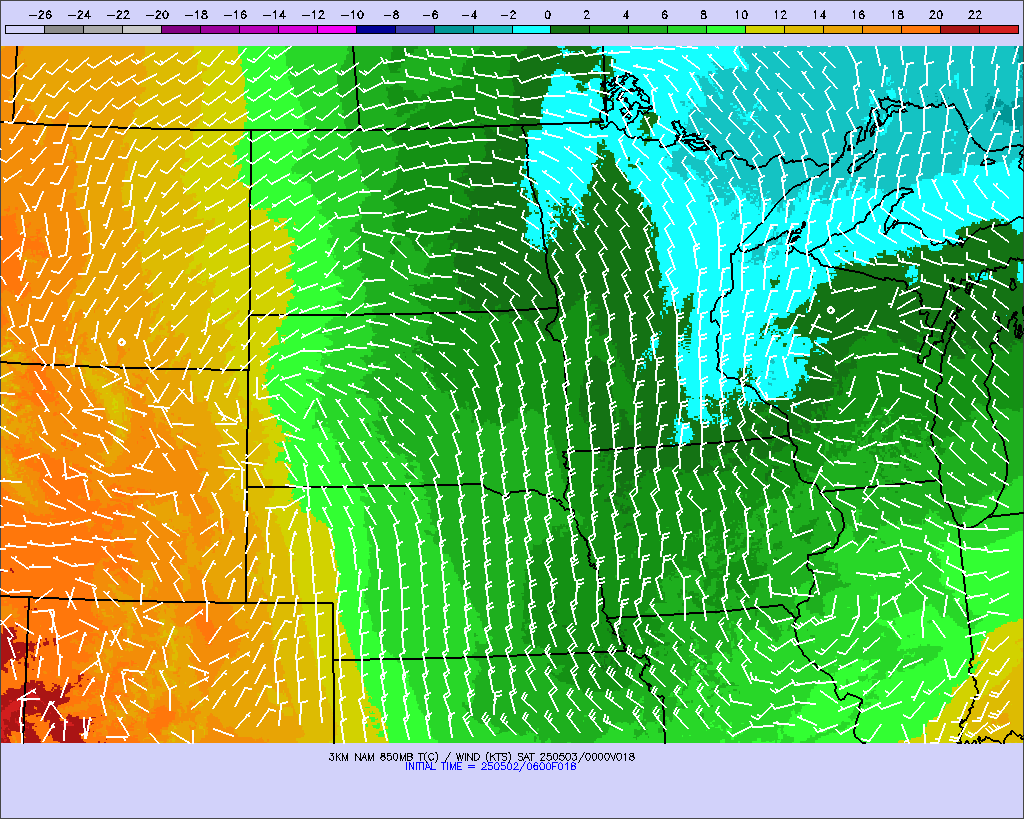The image size is (1024, 819).
Task: Select the red swatch above 22
Action: click(999, 29)
